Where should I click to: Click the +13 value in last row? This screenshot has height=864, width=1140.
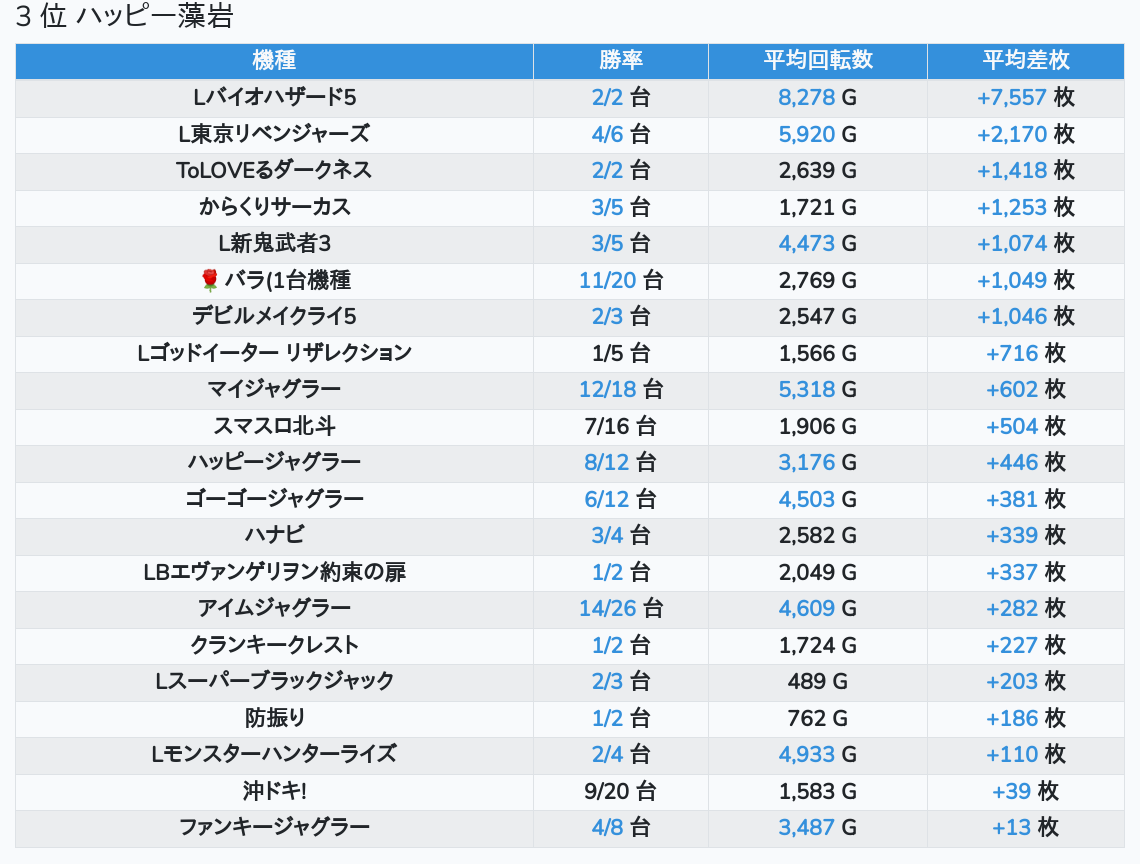(1011, 827)
